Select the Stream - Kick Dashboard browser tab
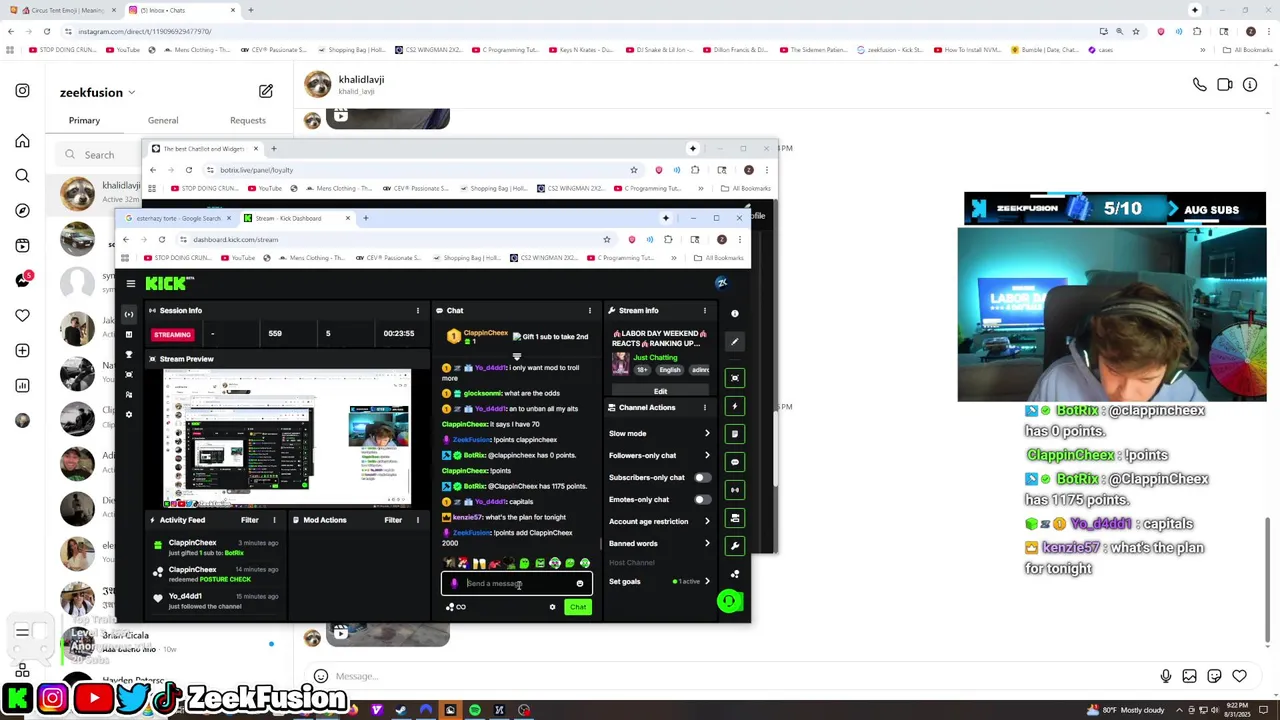Screen dimensions: 1280x720 (x=295, y=218)
